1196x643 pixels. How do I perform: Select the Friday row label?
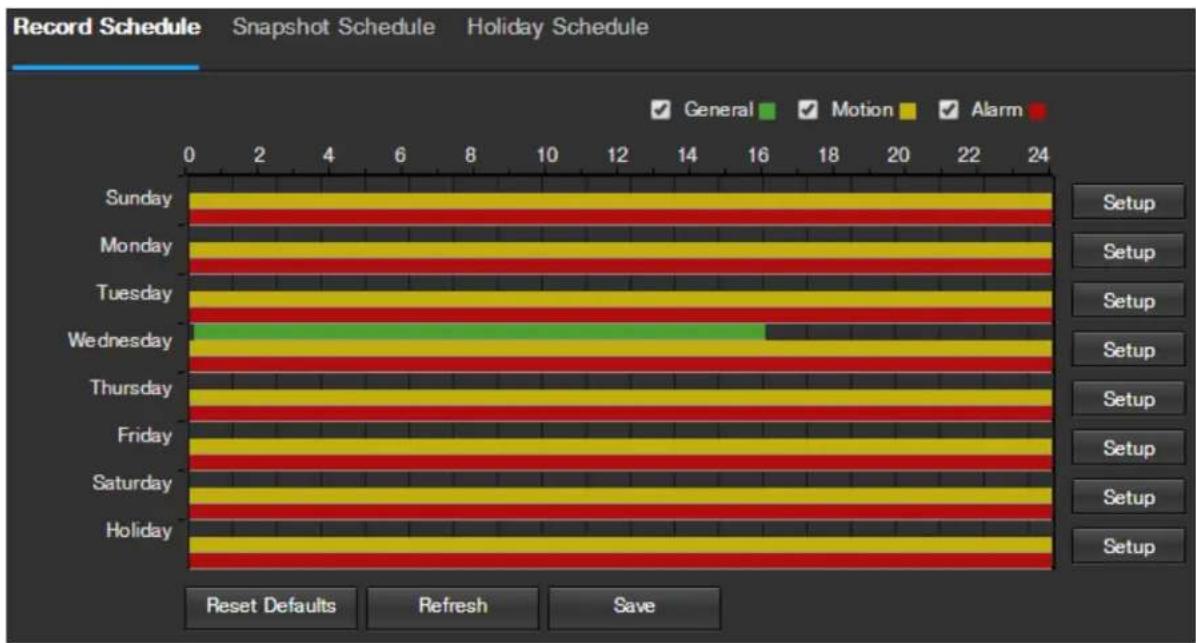(145, 435)
